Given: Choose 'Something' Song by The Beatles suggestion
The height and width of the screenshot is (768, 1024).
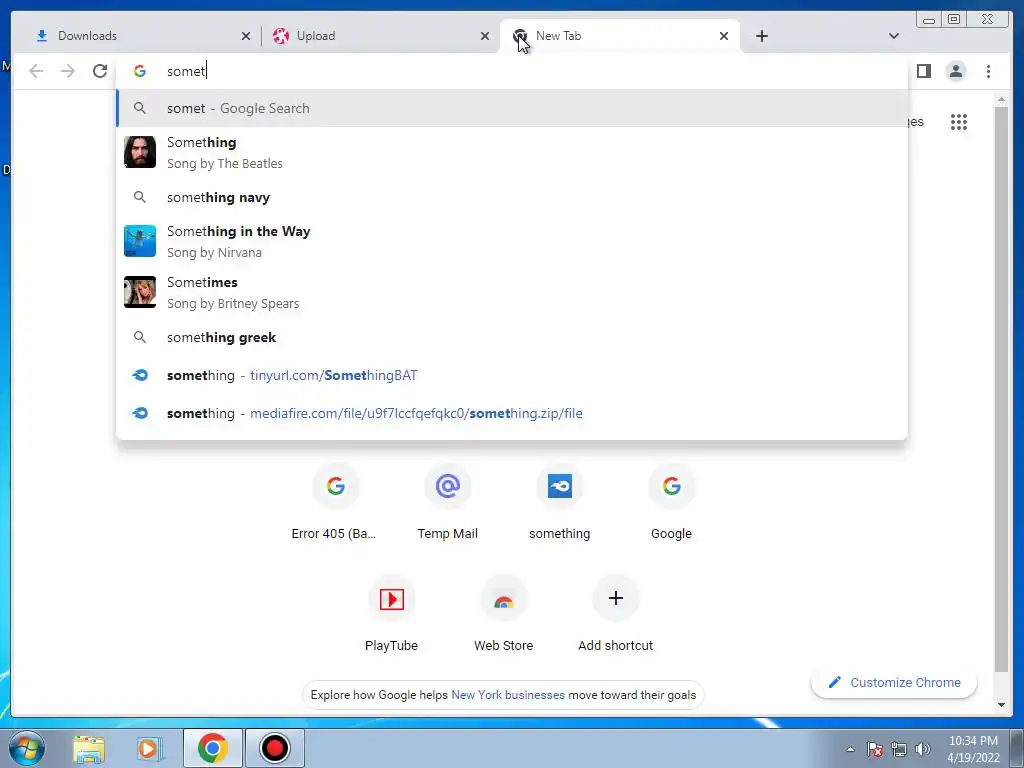Looking at the screenshot, I should [x=512, y=152].
